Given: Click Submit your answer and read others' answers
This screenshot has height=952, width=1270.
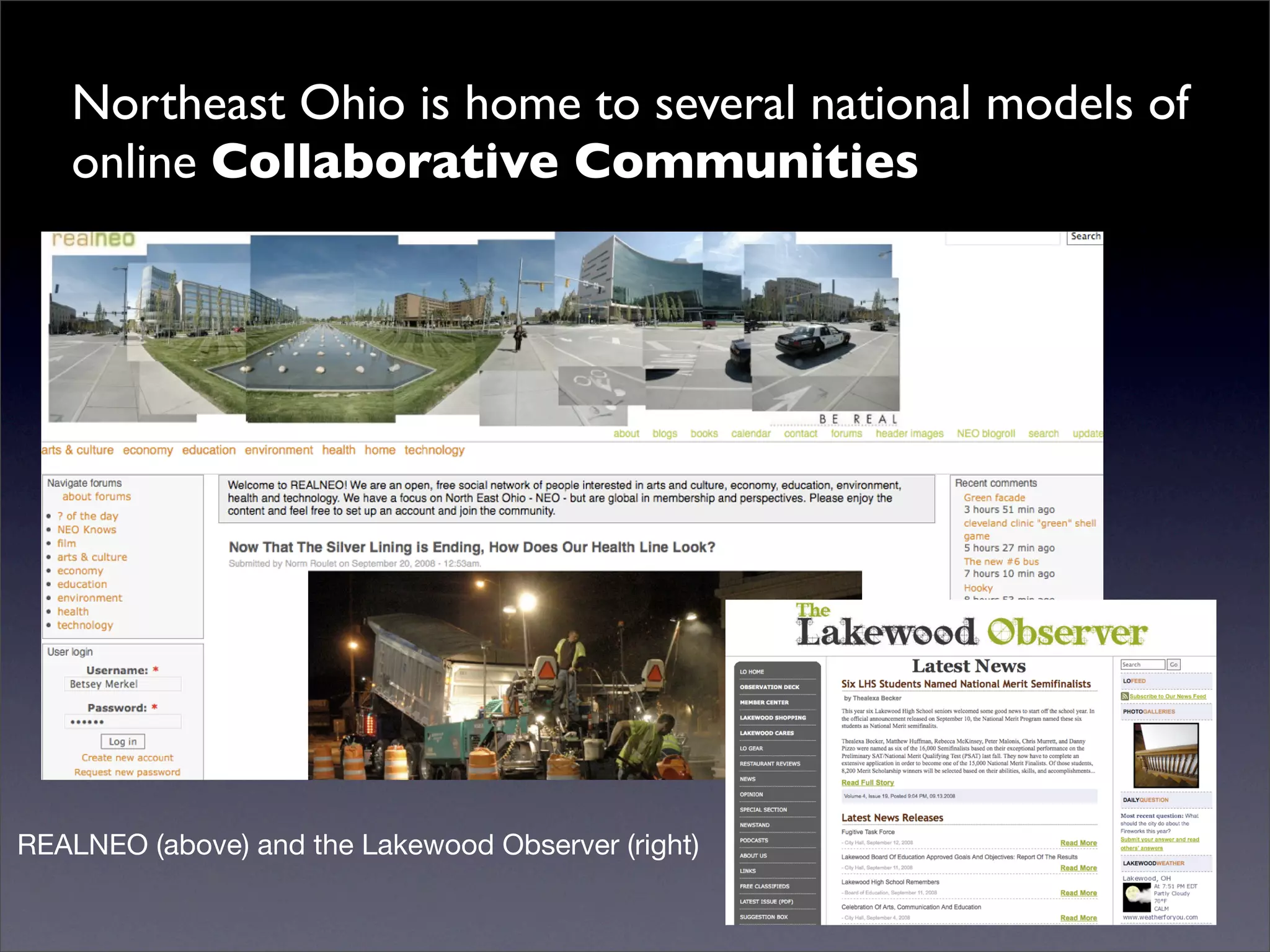Looking at the screenshot, I should point(1159,844).
